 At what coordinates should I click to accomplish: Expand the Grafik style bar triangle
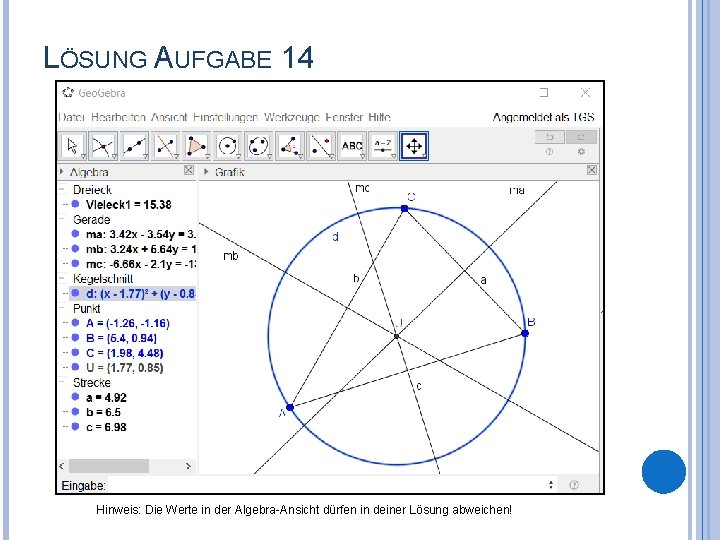coord(206,172)
